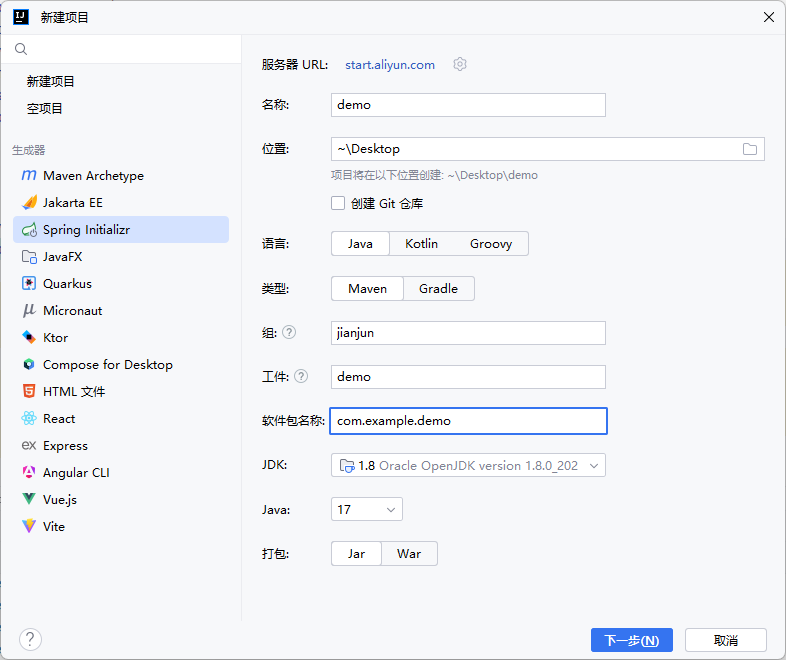Click the JavaFX generator icon
This screenshot has width=786, height=660.
click(29, 257)
